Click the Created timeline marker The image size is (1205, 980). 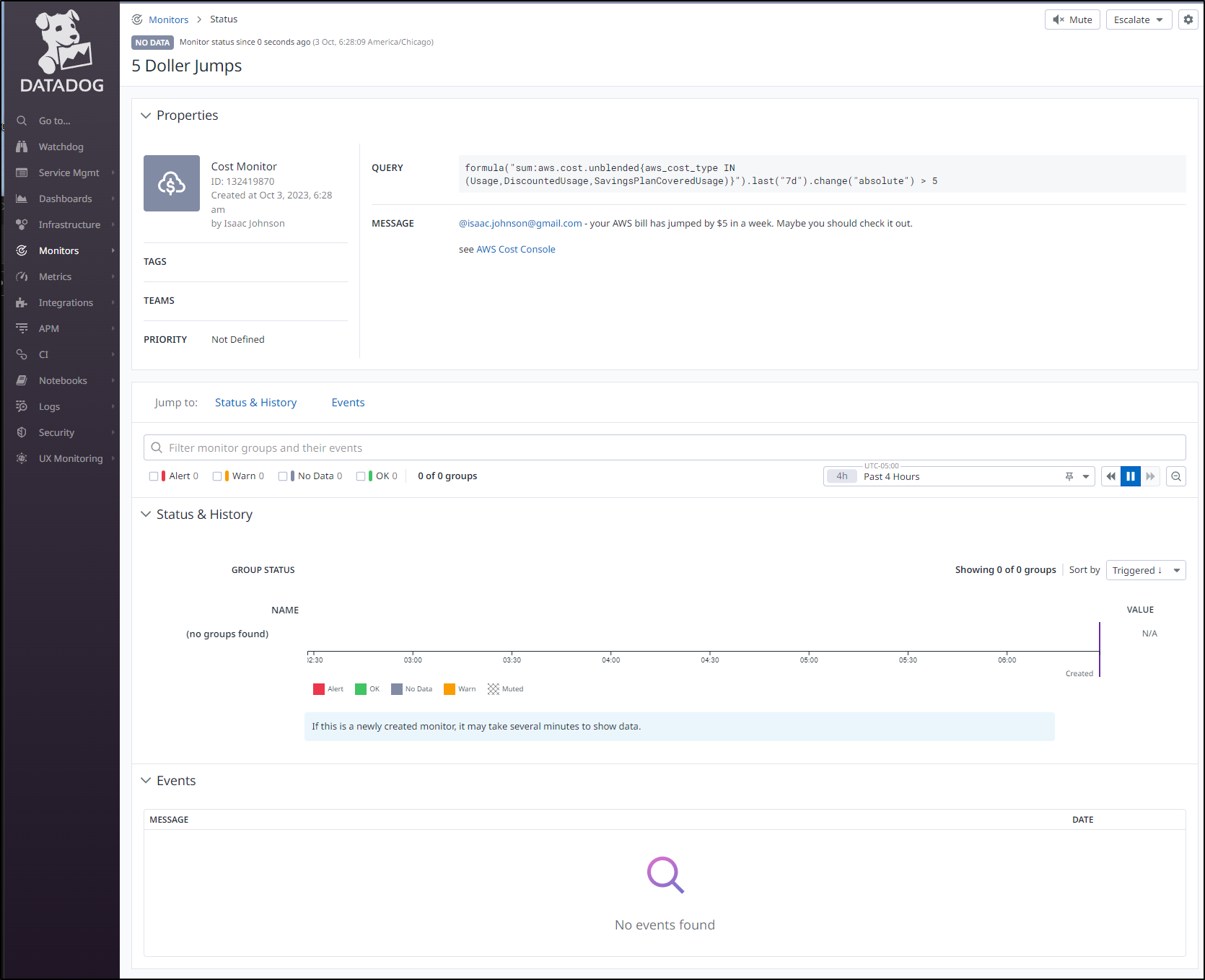pyautogui.click(x=1099, y=649)
